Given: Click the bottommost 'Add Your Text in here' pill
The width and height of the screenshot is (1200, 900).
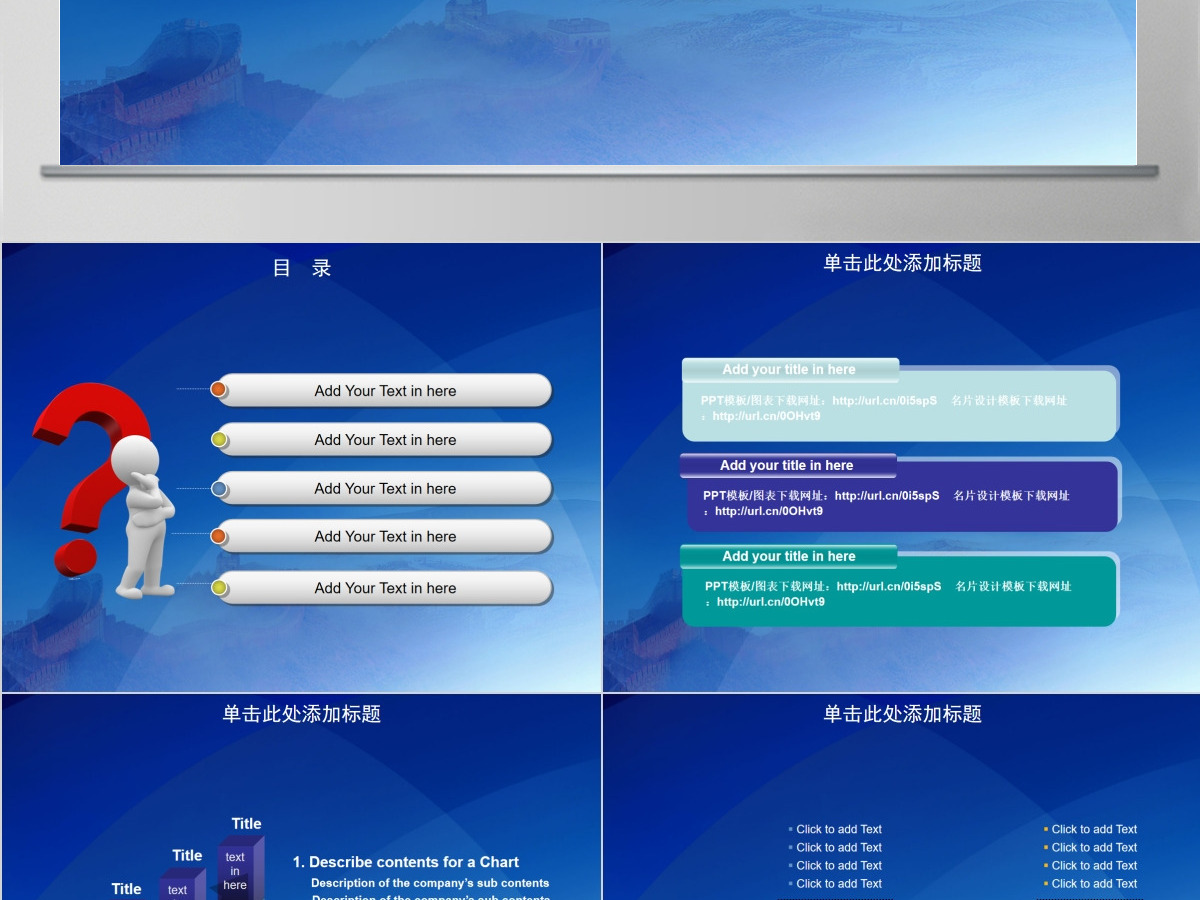Looking at the screenshot, I should [385, 588].
